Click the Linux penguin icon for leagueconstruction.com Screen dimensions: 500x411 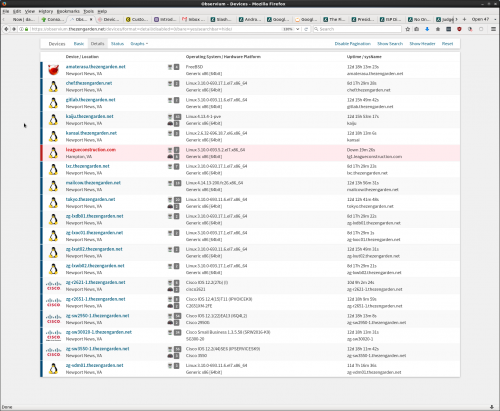point(53,153)
